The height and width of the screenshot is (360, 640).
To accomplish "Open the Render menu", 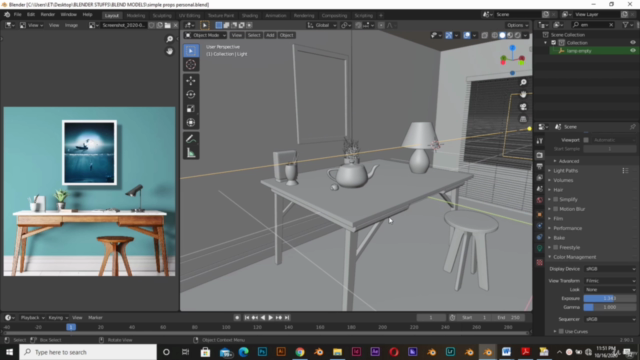I will pyautogui.click(x=47, y=15).
